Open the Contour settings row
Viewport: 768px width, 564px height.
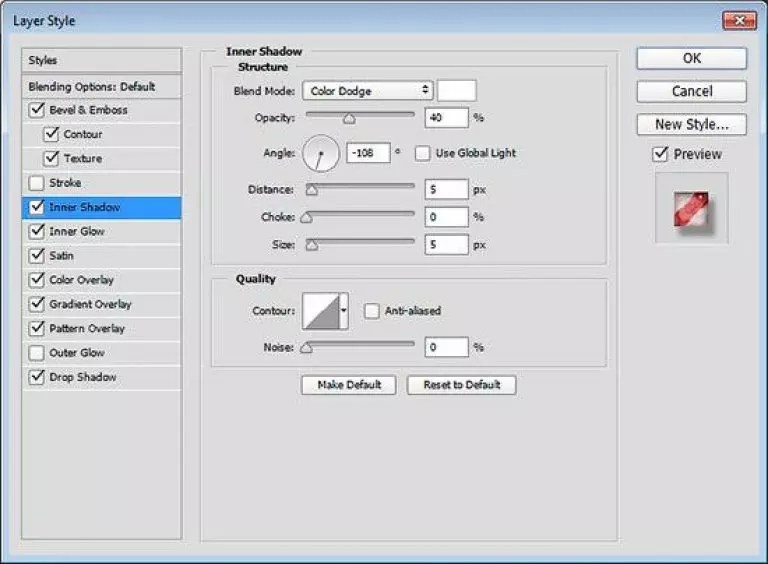101,134
